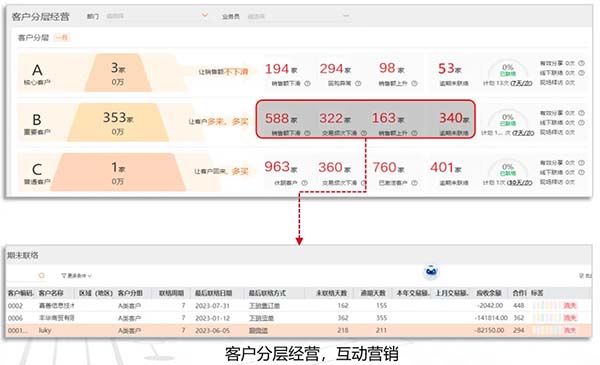Click help icon beside 98 sales rise
Image resolution: width=600 pixels, height=365 pixels.
[414, 83]
